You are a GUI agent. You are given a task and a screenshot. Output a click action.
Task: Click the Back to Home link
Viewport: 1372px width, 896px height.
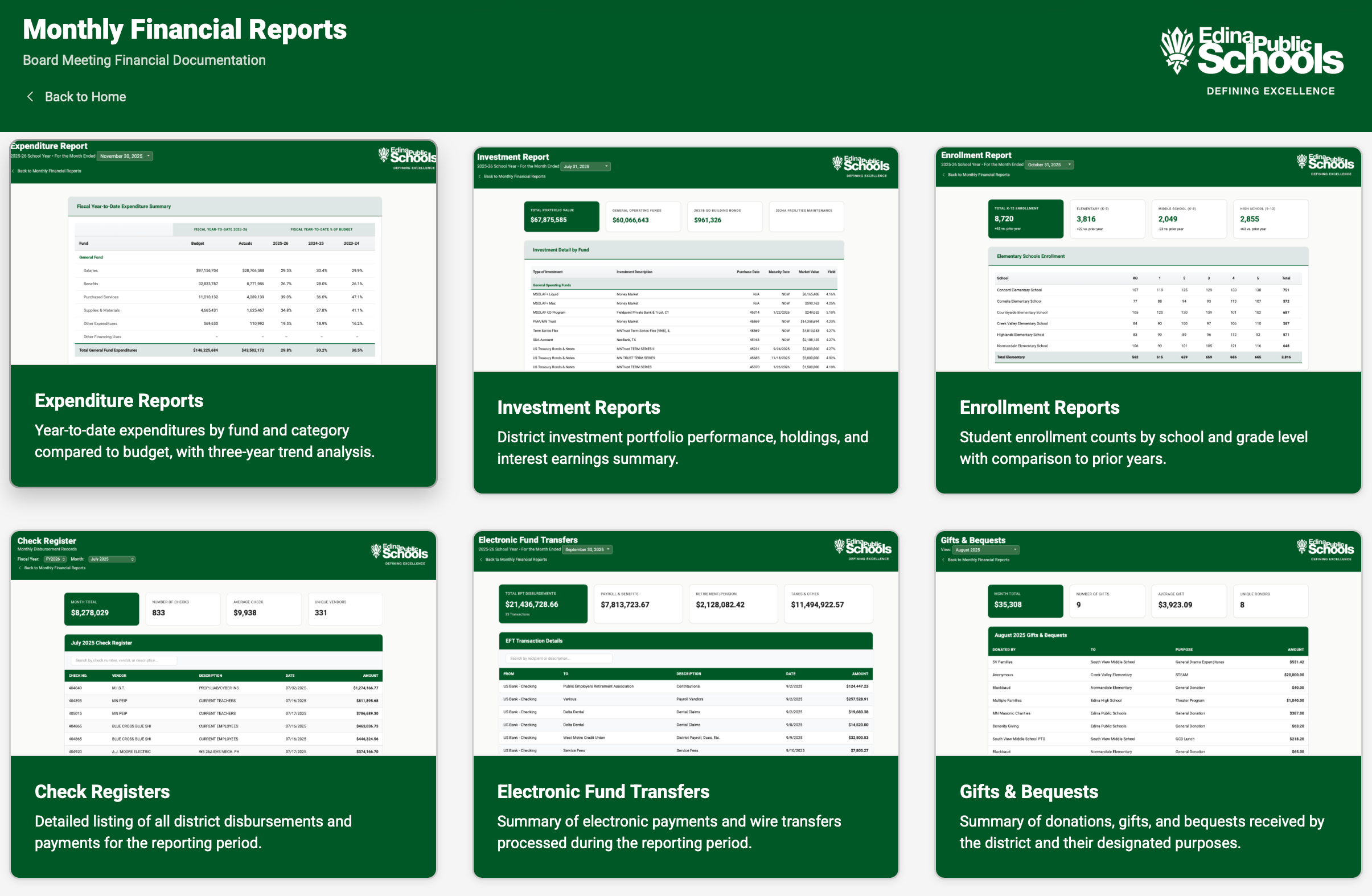pyautogui.click(x=85, y=96)
